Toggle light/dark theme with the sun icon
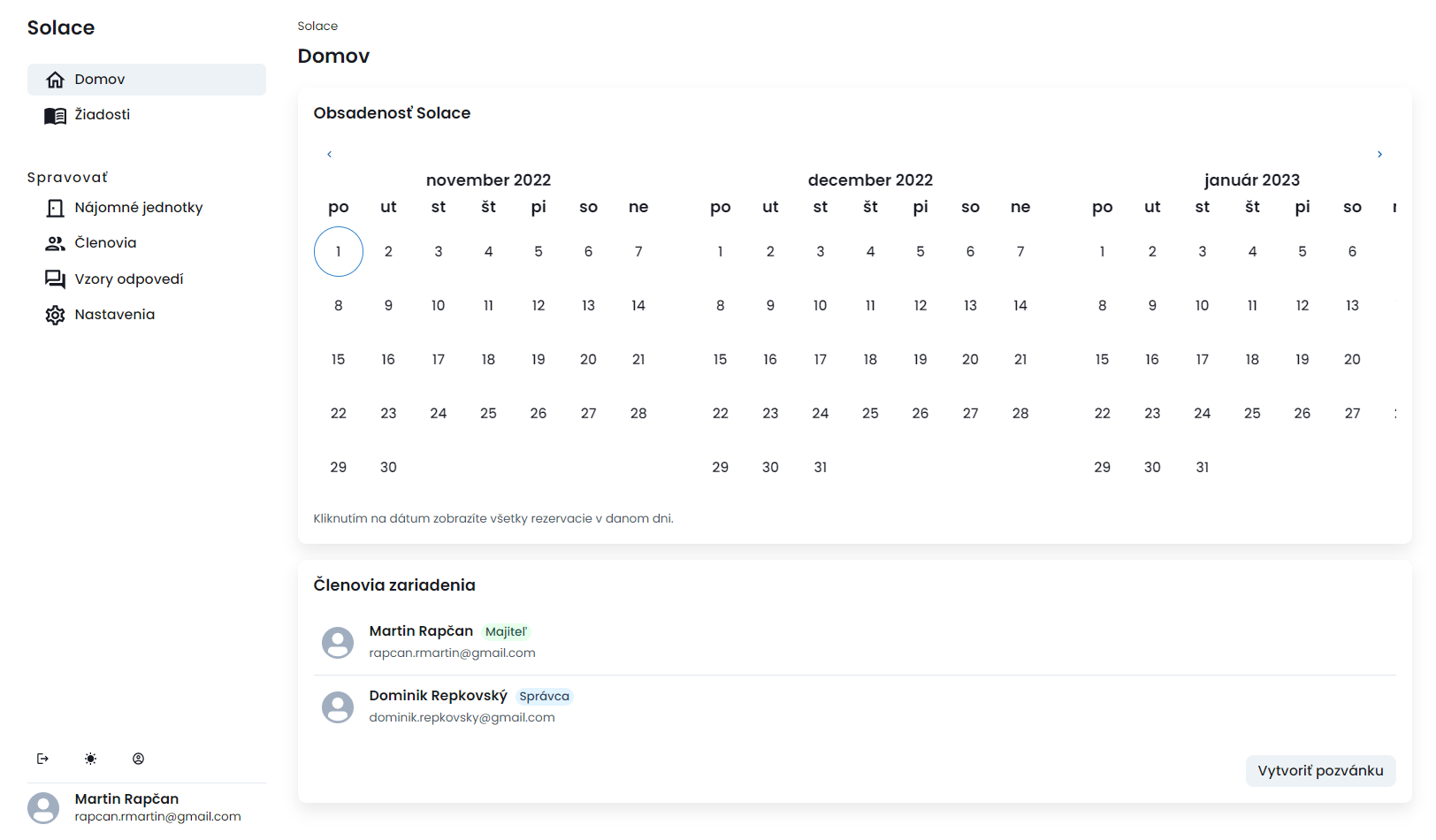1436x840 pixels. (90, 758)
